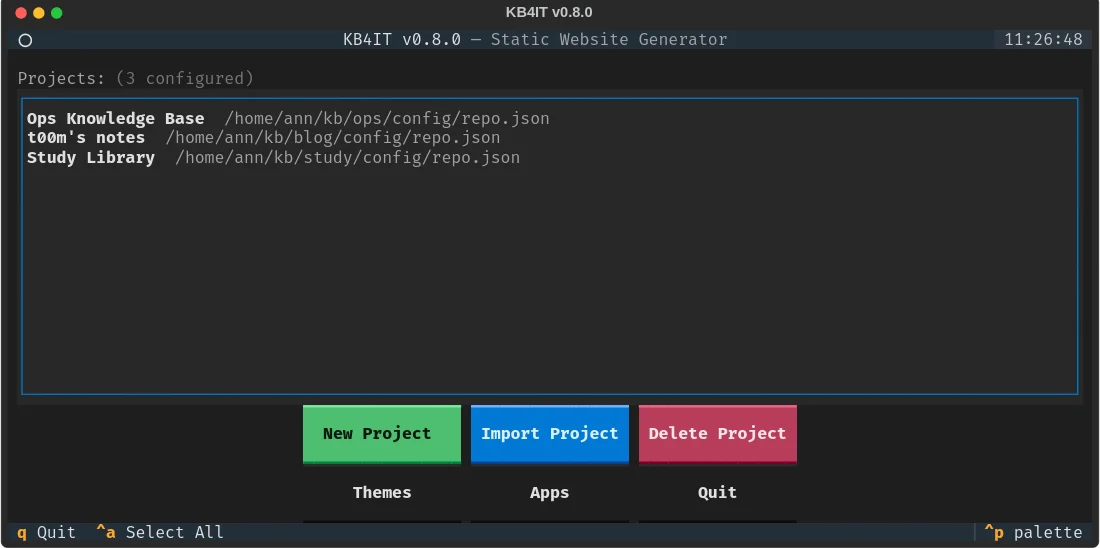Maximize the window with the green button
This screenshot has width=1100, height=548.
coord(57,13)
